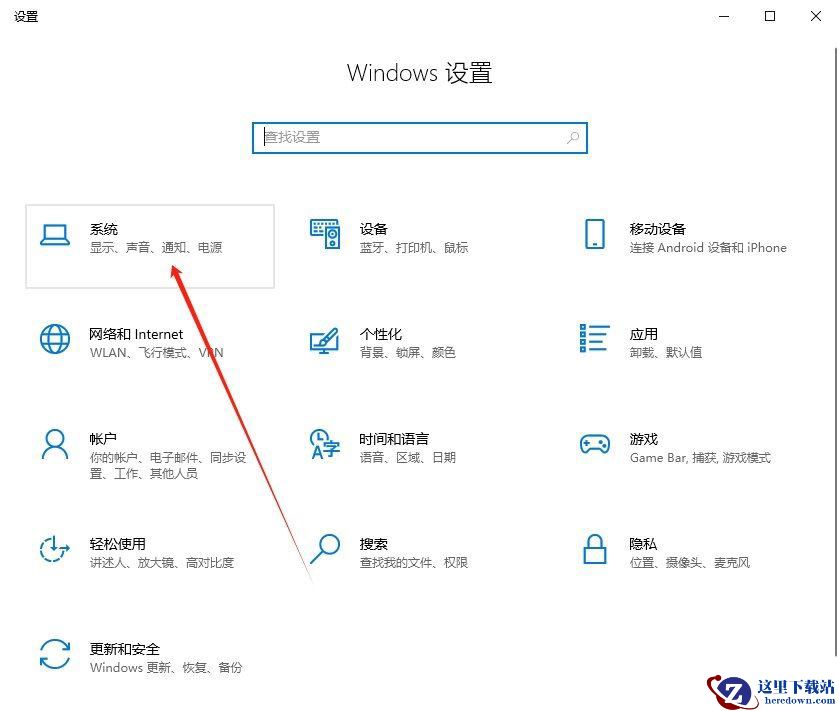Screen dimensions: 839x711
Task: Open the 更新和安全 title
Action: coord(125,648)
